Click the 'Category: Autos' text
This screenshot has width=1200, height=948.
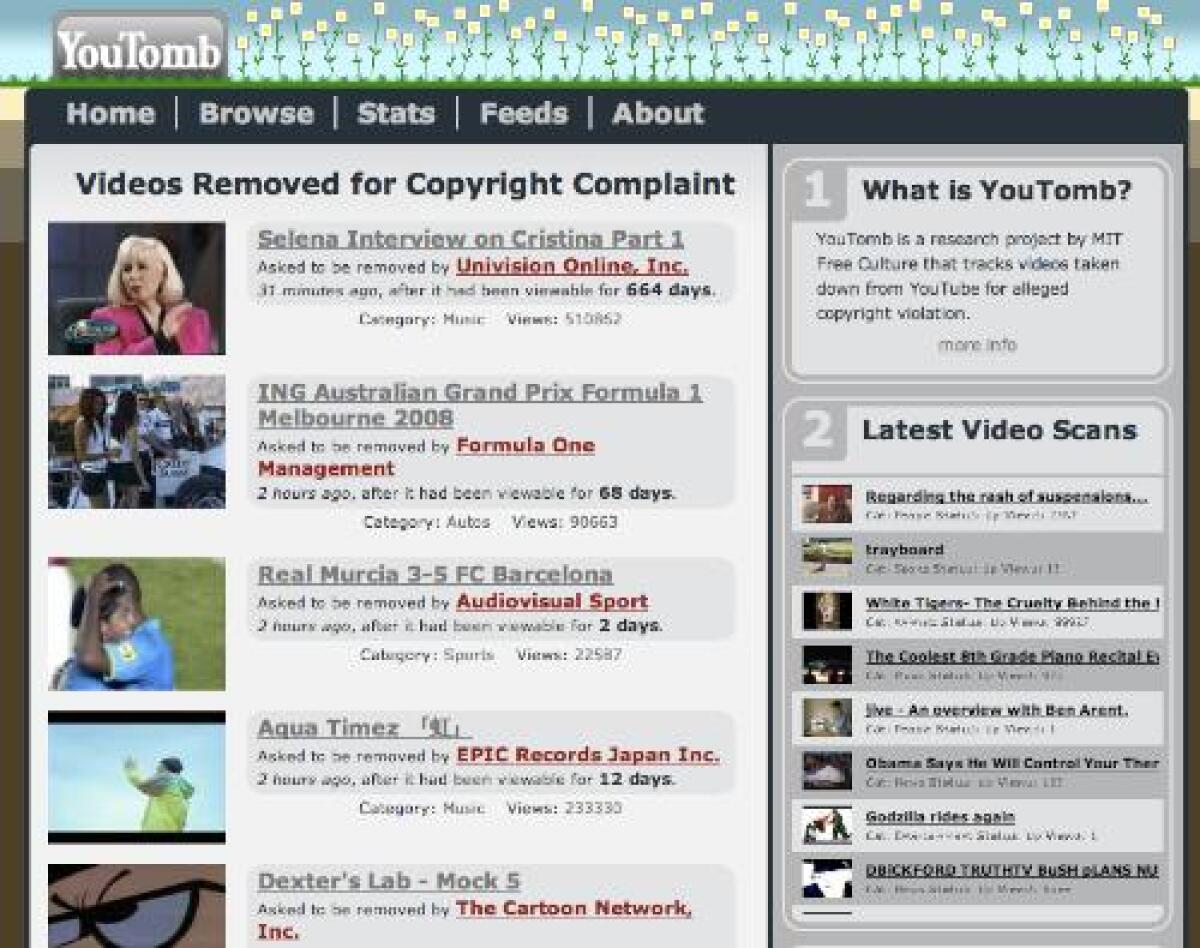tap(426, 522)
